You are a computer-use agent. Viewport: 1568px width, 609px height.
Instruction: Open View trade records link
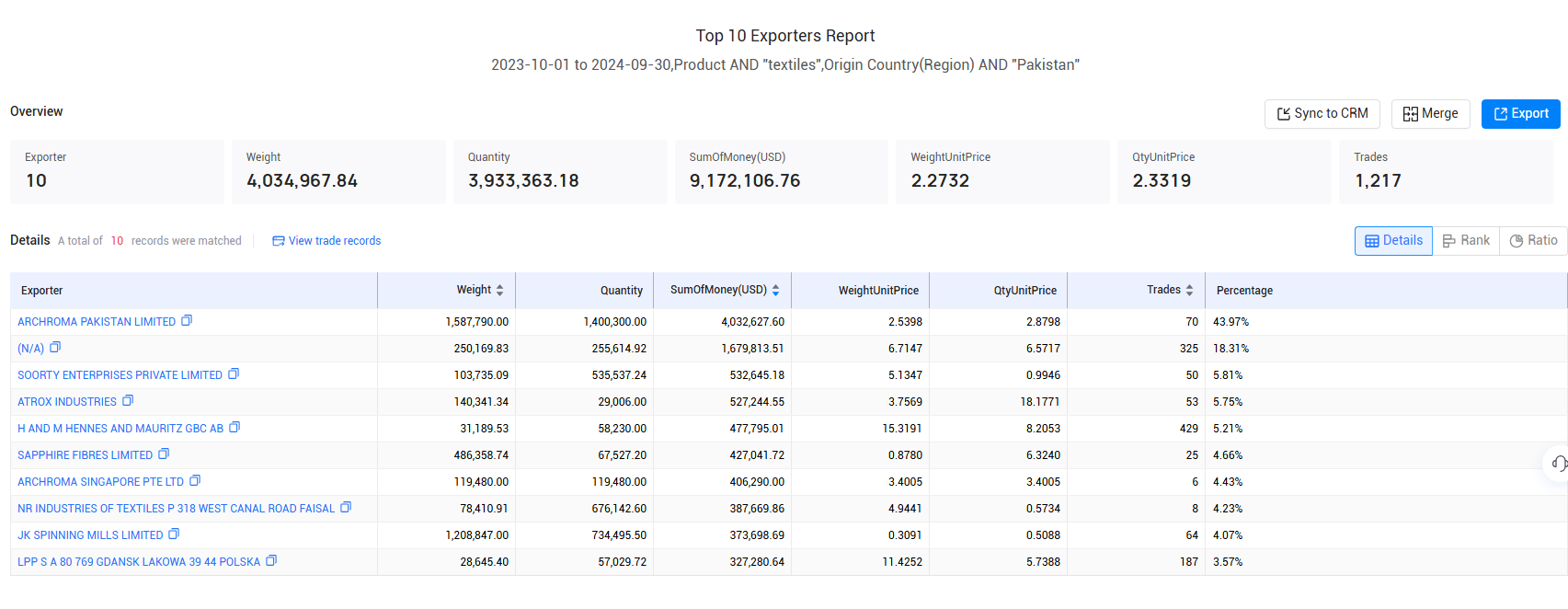tap(326, 241)
